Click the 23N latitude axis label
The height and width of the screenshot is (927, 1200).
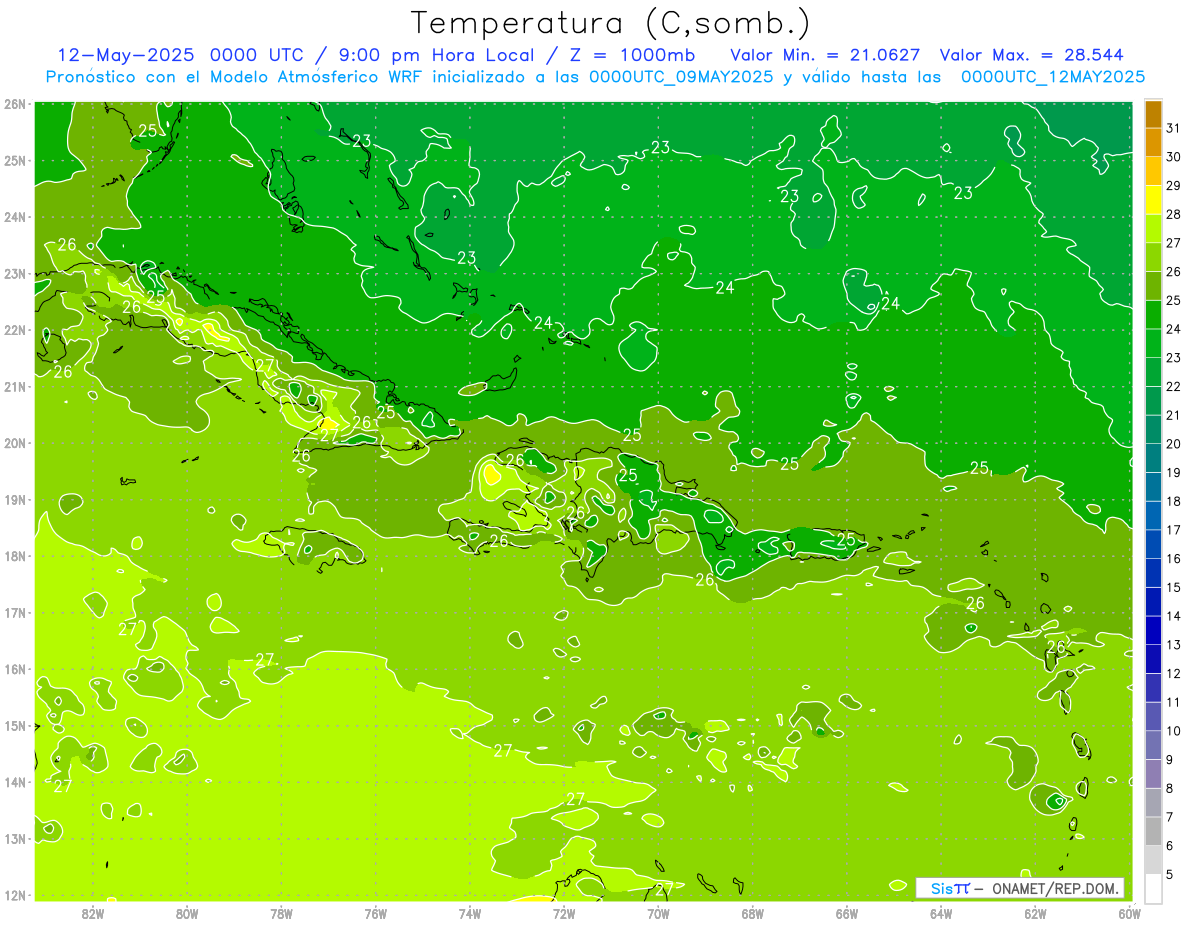click(x=14, y=273)
